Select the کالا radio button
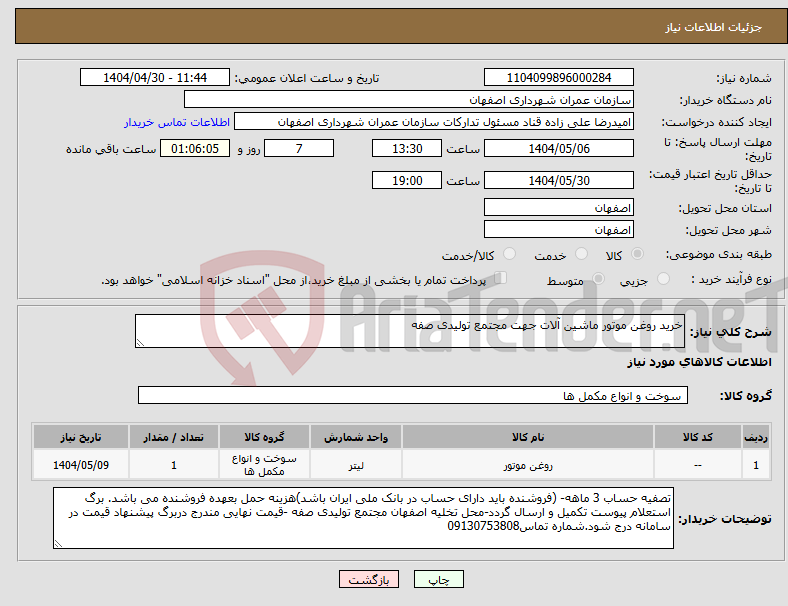Viewport: 788px width, 606px height. tap(637, 254)
